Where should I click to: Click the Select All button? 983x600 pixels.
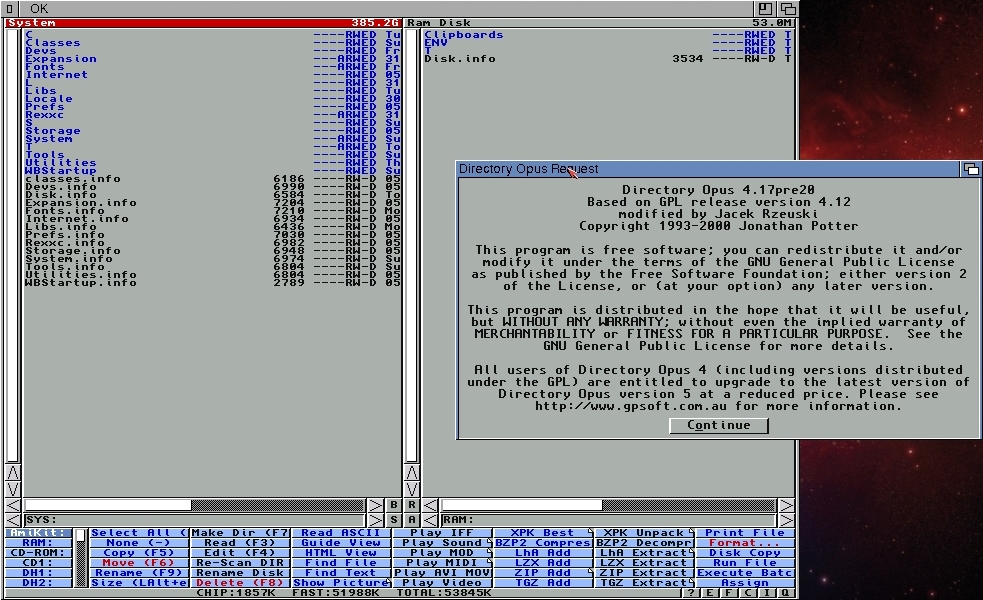[139, 533]
